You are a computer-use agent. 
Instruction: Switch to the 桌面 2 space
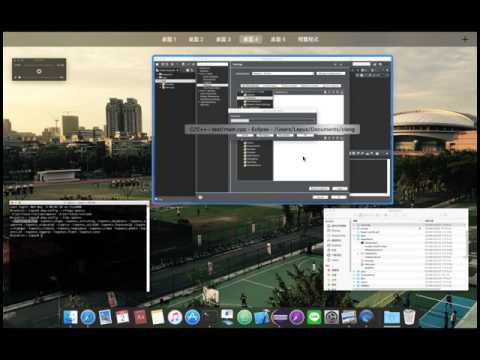tap(196, 39)
